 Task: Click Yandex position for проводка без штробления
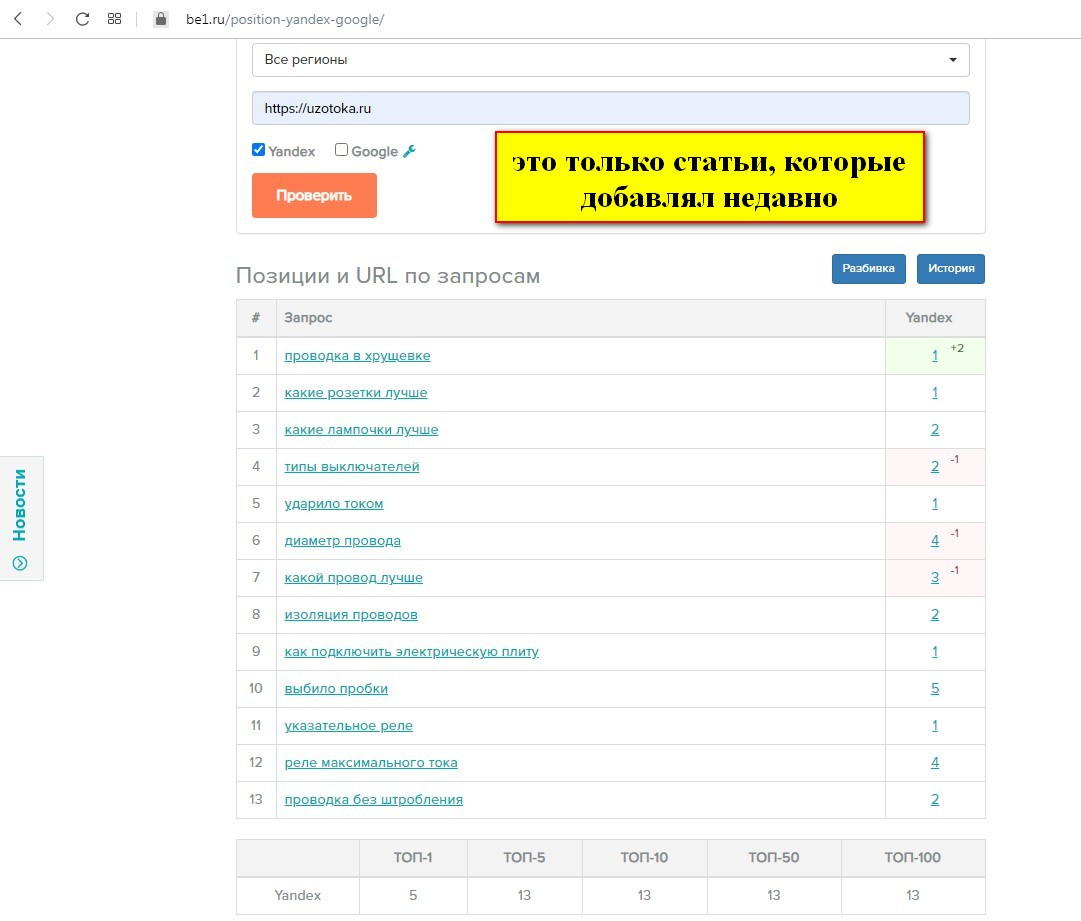click(935, 800)
